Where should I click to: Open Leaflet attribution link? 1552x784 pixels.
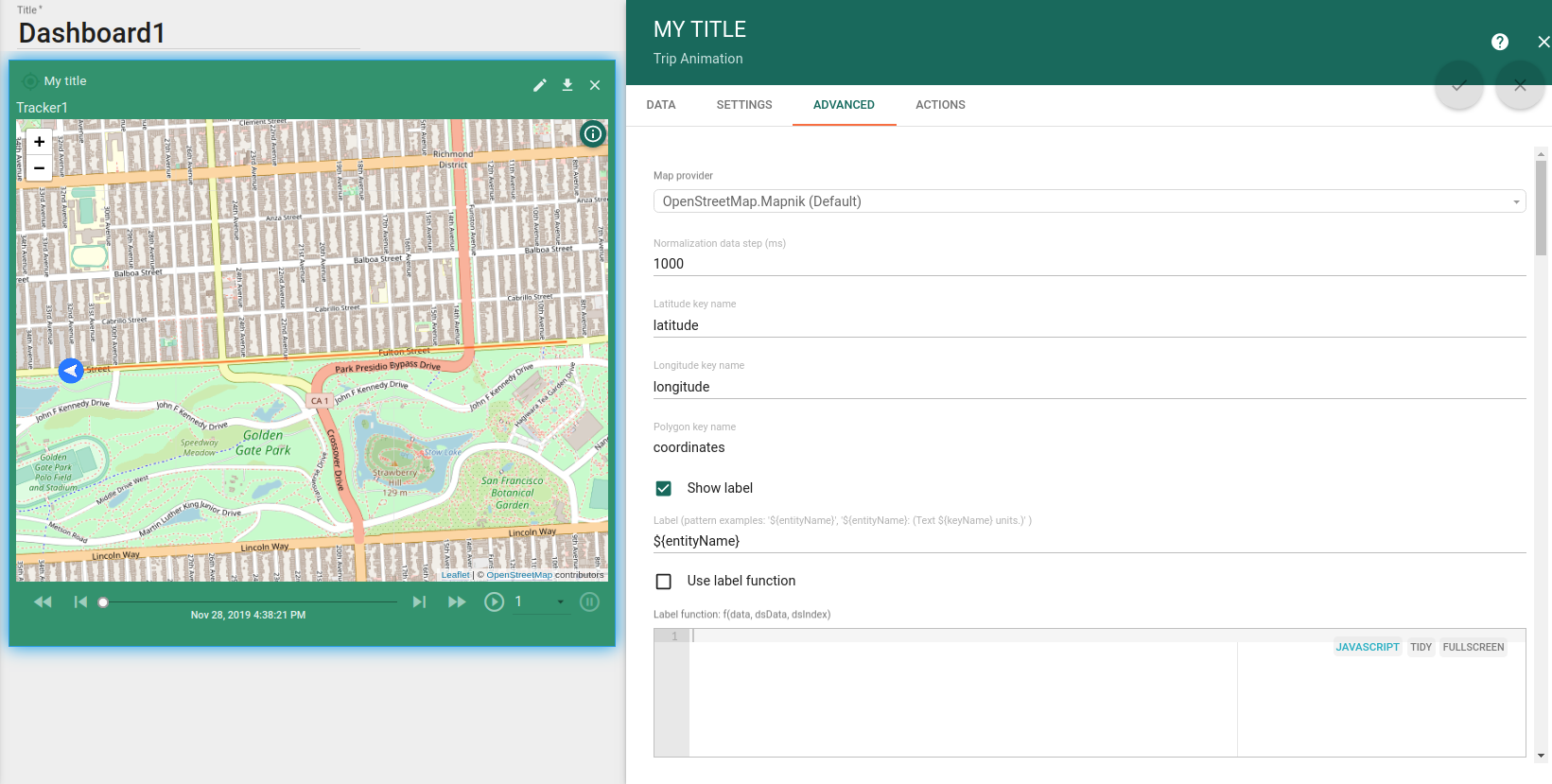tap(455, 575)
